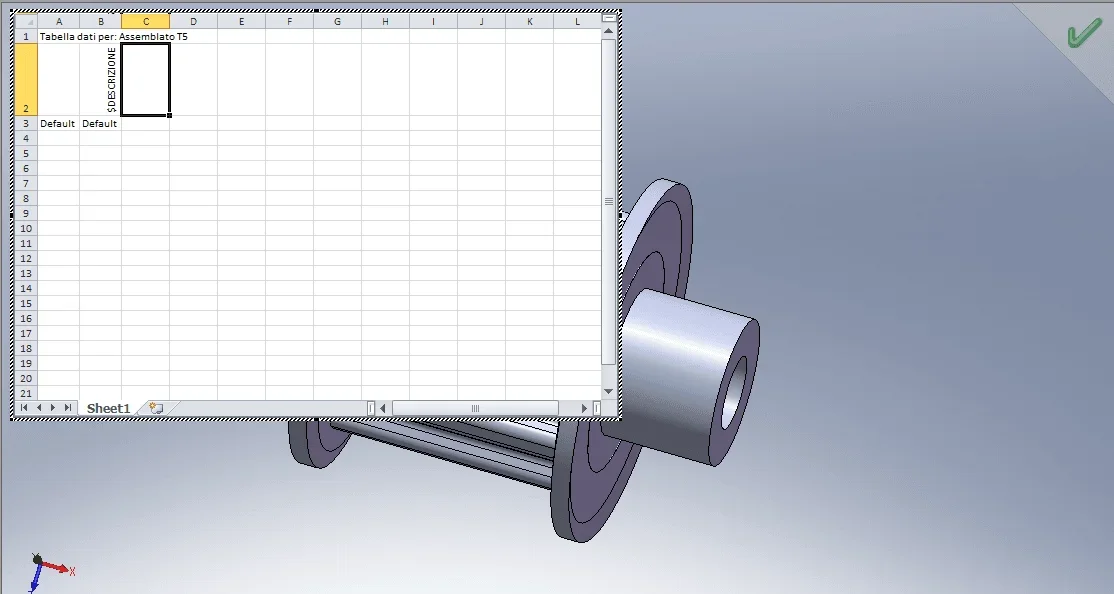Click the horizontal scrollbar right arrow
Screen dimensions: 1114x594
(x=584, y=408)
